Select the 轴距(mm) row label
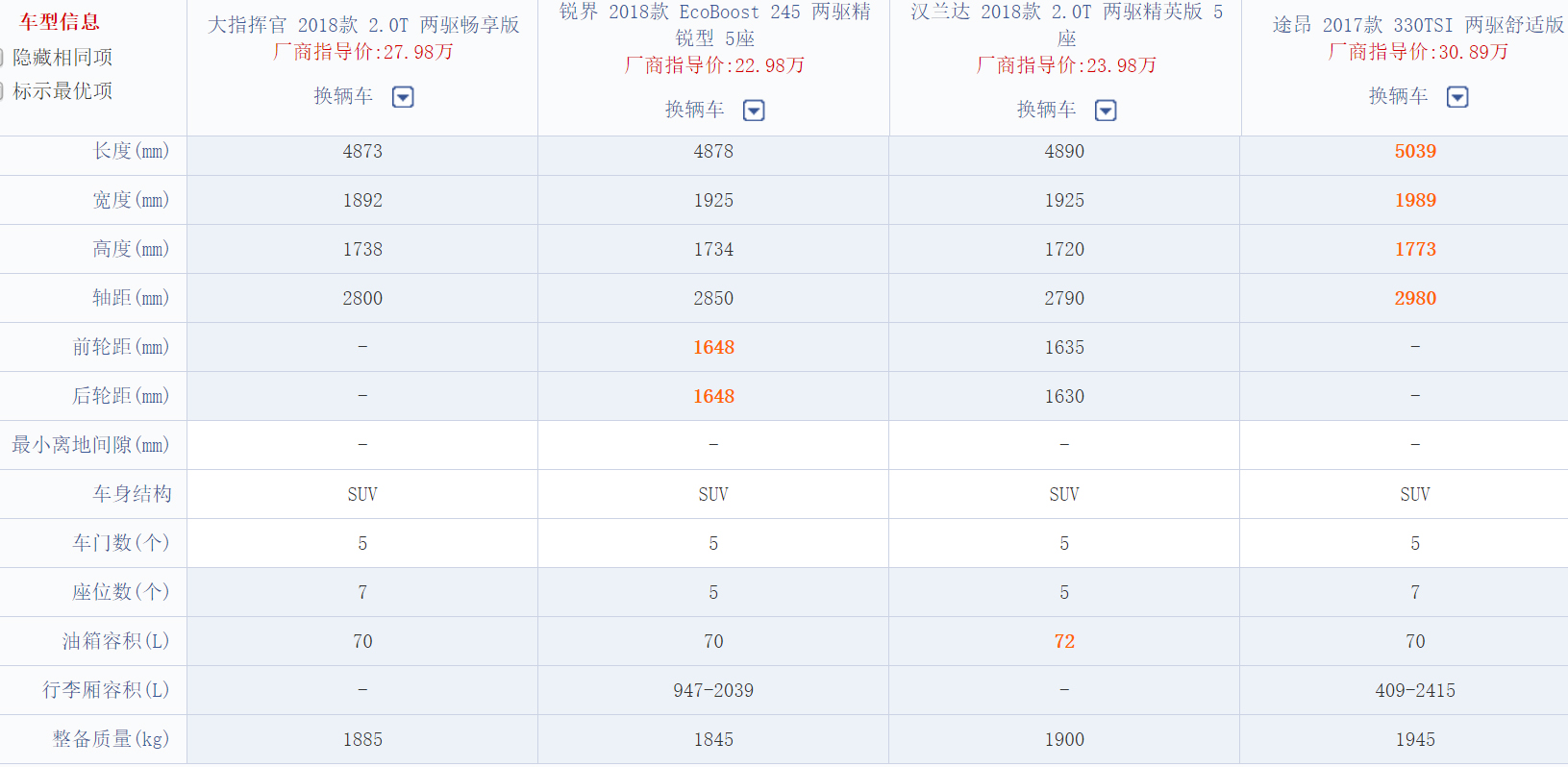The image size is (1568, 767). 131,298
